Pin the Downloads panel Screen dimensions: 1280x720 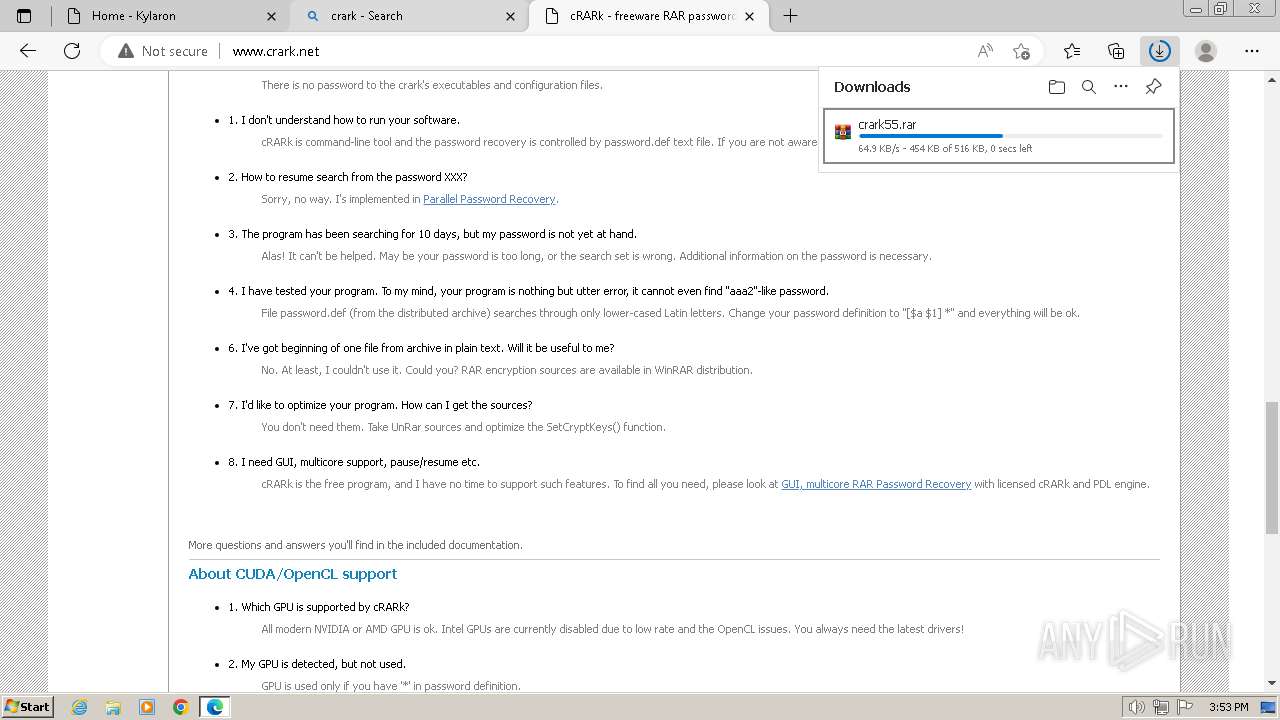(x=1153, y=87)
